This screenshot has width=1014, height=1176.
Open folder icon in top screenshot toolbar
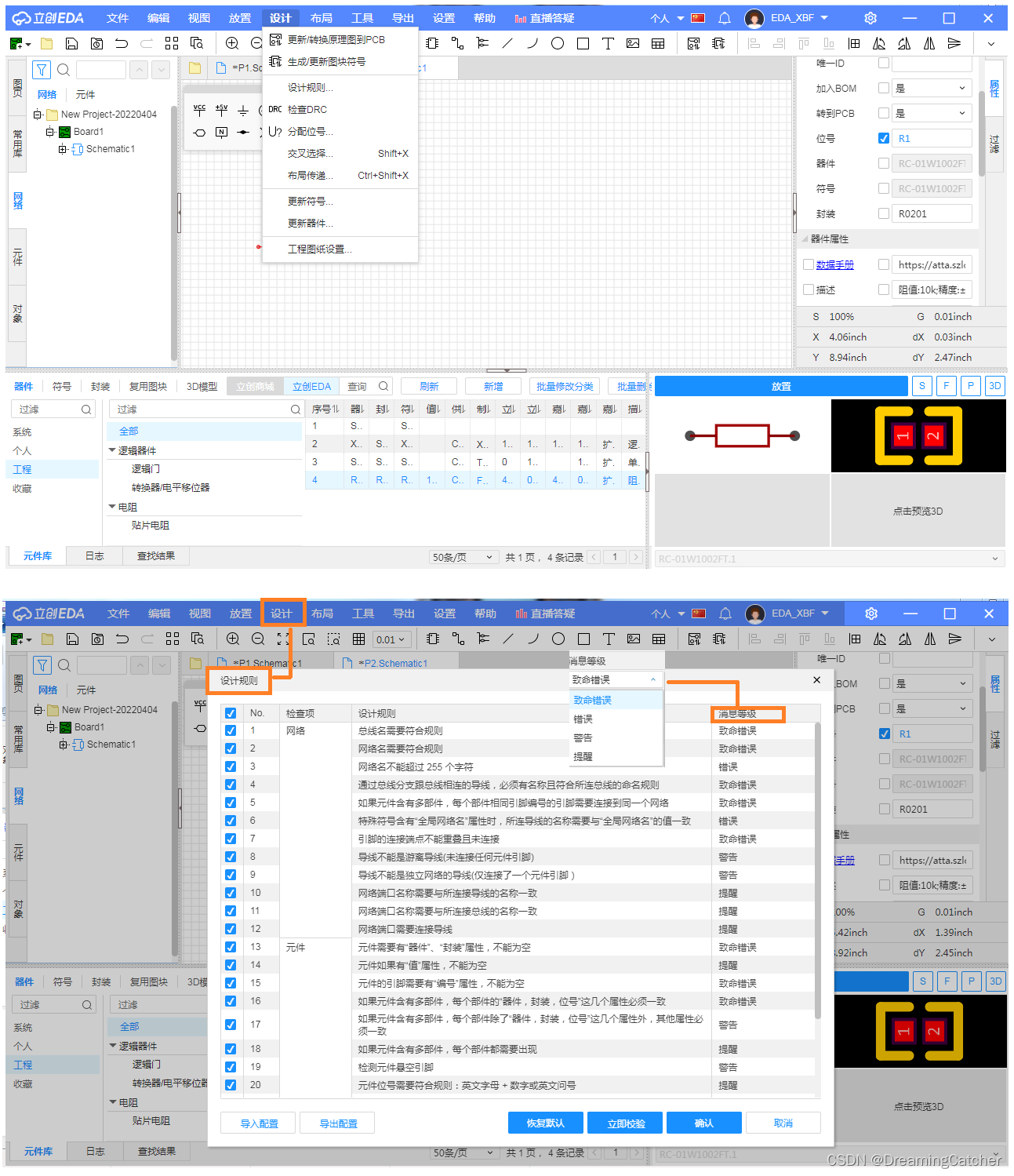click(x=46, y=43)
